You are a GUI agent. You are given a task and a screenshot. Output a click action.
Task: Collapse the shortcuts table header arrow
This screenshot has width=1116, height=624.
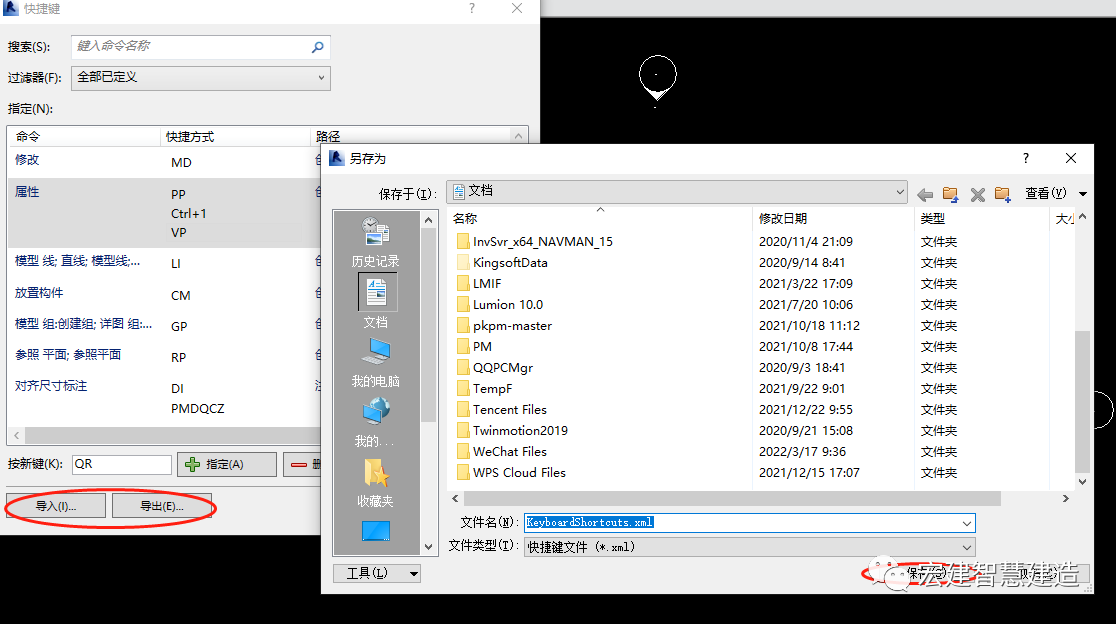(518, 136)
